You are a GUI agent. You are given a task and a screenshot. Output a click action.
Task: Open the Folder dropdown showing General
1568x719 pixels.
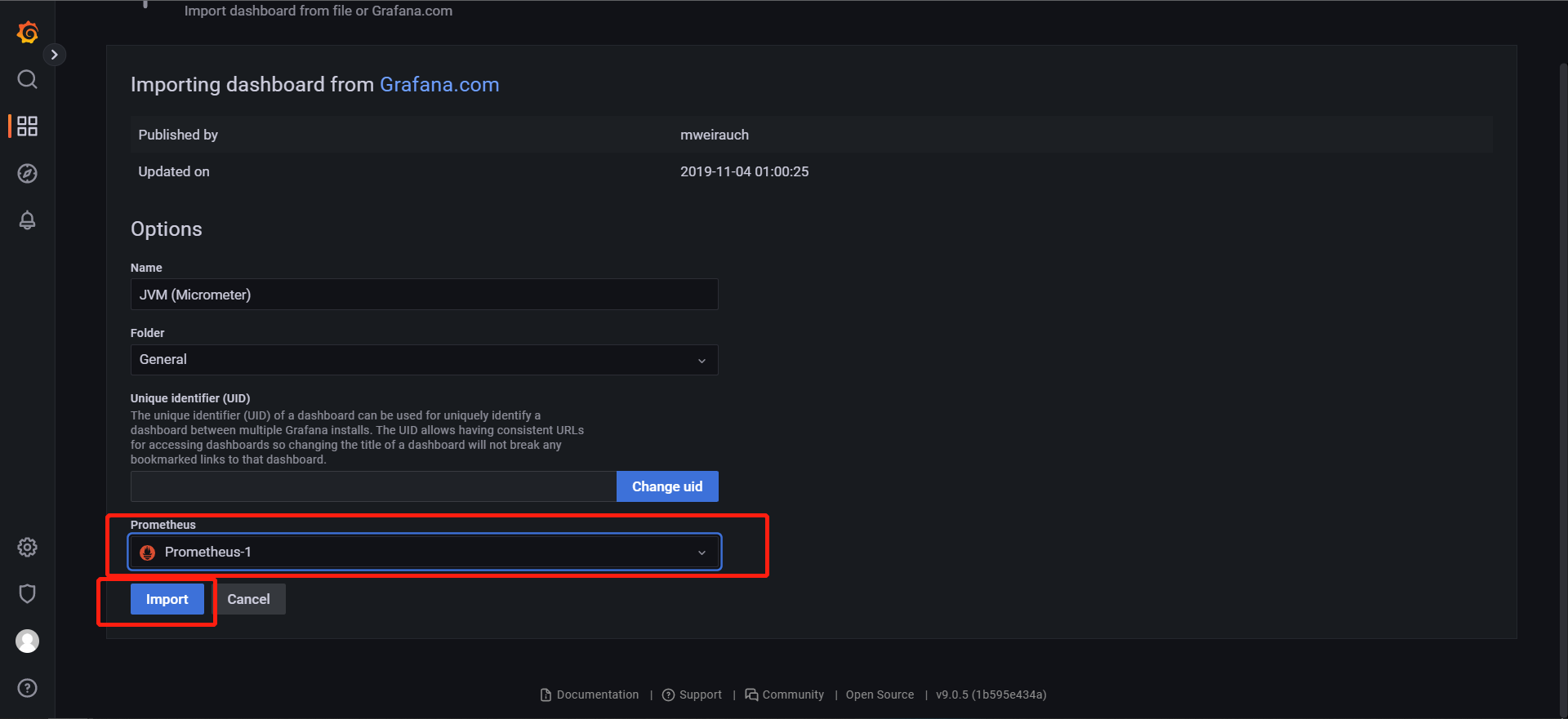424,360
